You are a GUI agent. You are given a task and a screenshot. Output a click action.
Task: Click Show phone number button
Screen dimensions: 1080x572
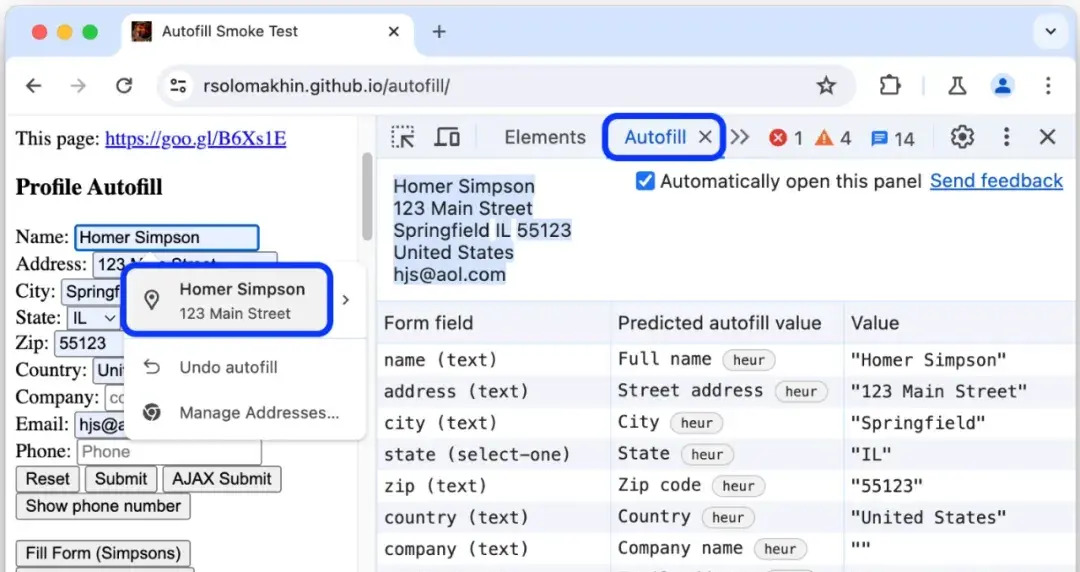click(x=103, y=506)
